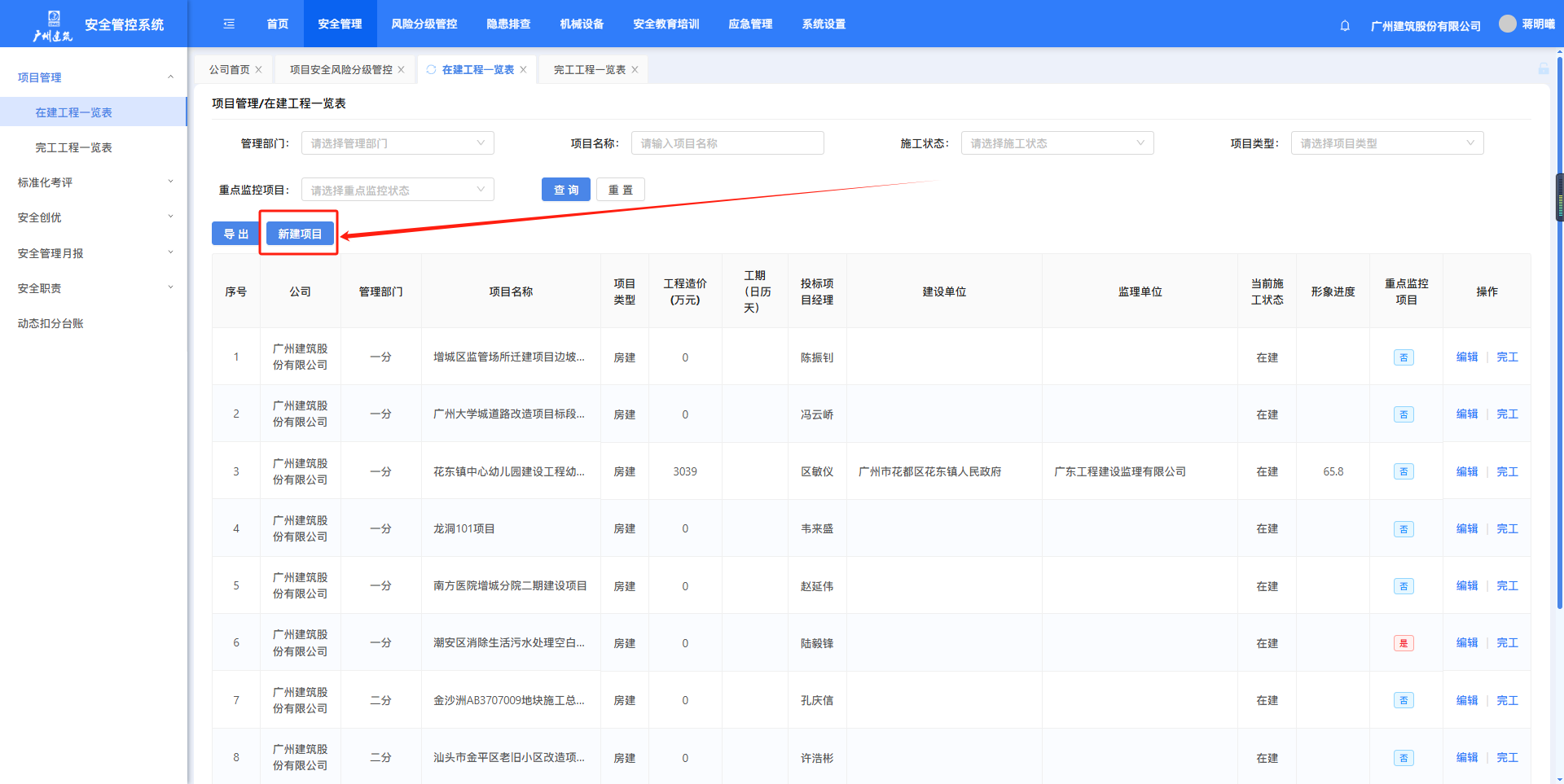This screenshot has width=1564, height=784.
Task: Click the 项目名称 input field
Action: (727, 143)
